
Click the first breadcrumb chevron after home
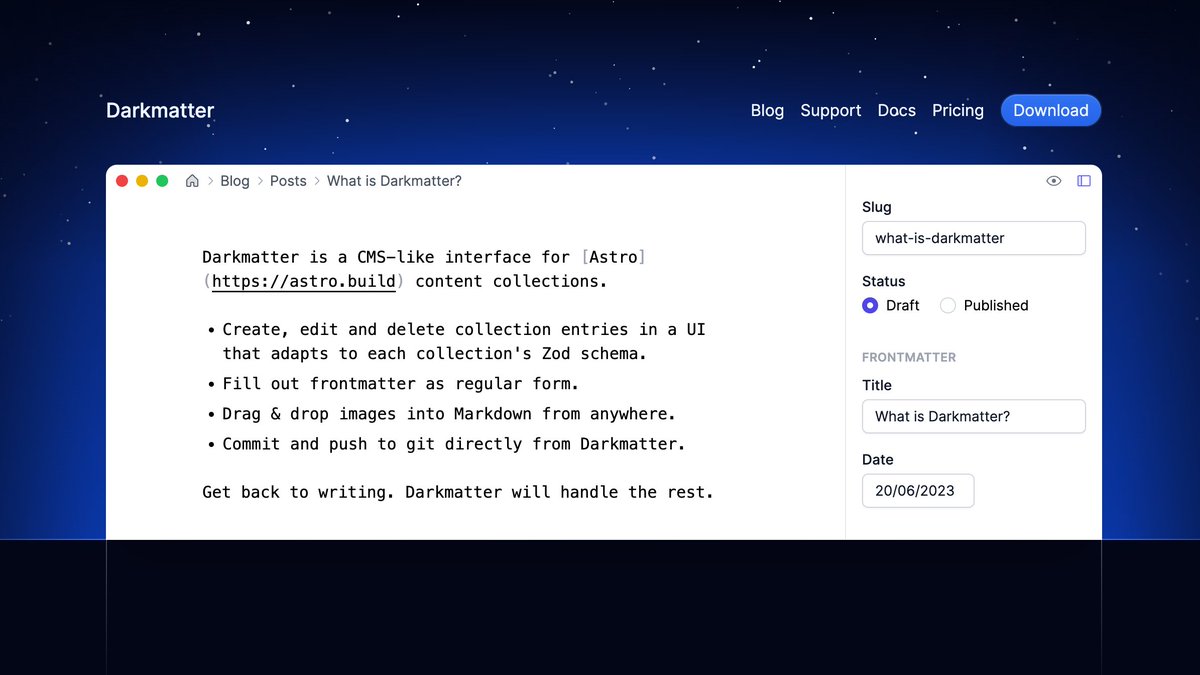(x=210, y=181)
